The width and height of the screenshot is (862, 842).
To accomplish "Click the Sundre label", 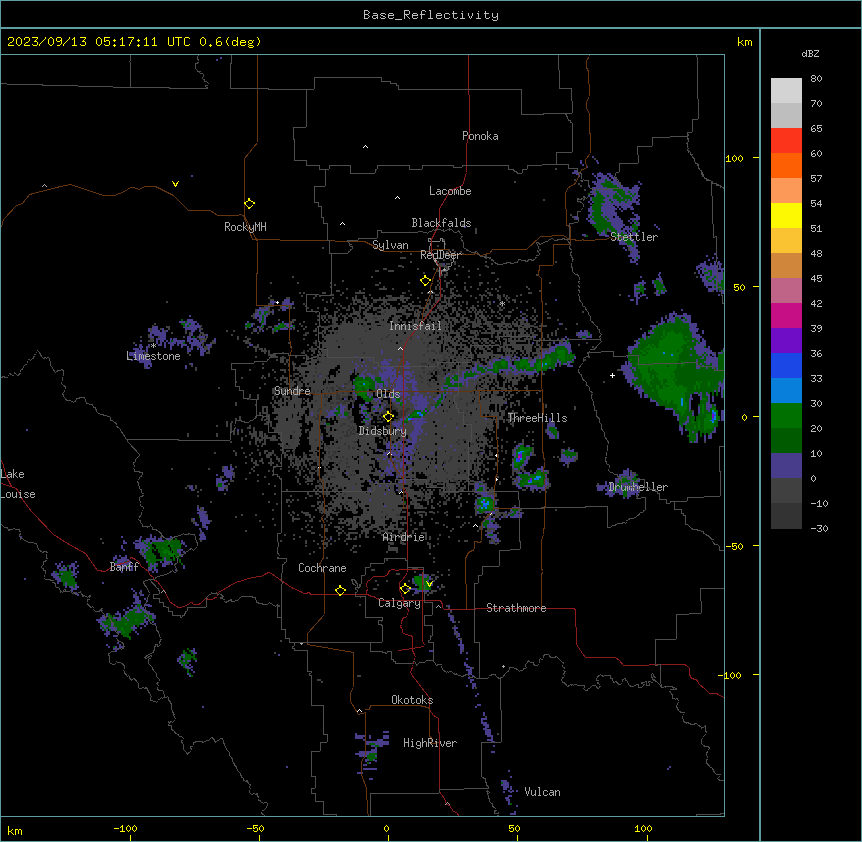I will click(x=292, y=391).
